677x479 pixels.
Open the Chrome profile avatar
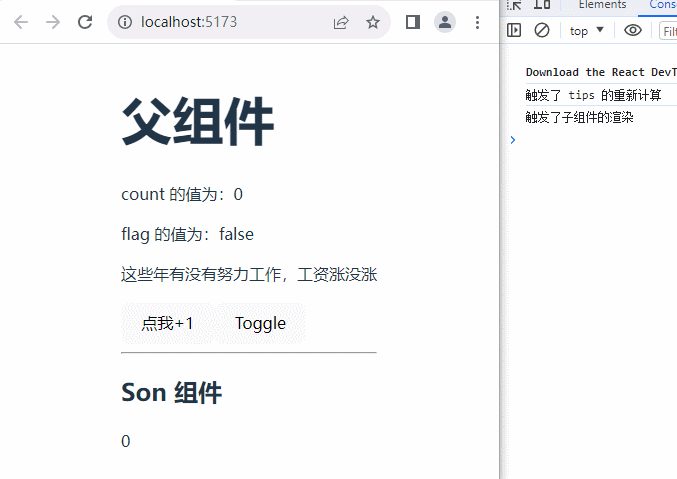pos(445,22)
